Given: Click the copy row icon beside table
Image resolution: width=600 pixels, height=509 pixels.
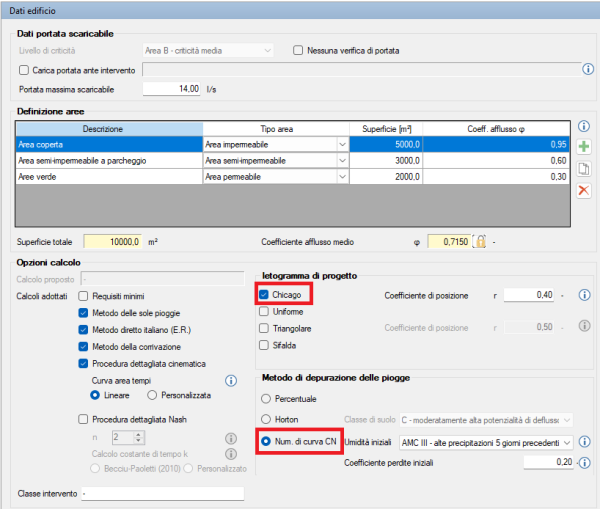Looking at the screenshot, I should coord(584,168).
